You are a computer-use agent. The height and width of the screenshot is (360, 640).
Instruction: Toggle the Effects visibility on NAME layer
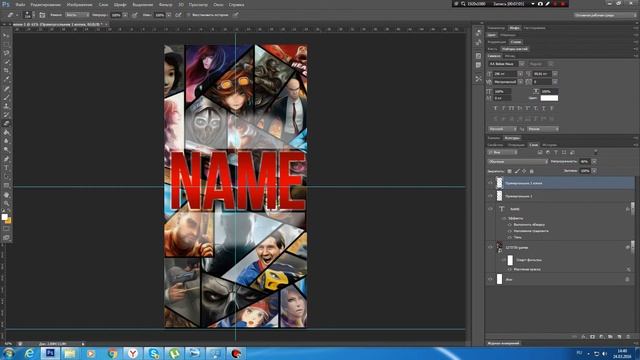504,218
